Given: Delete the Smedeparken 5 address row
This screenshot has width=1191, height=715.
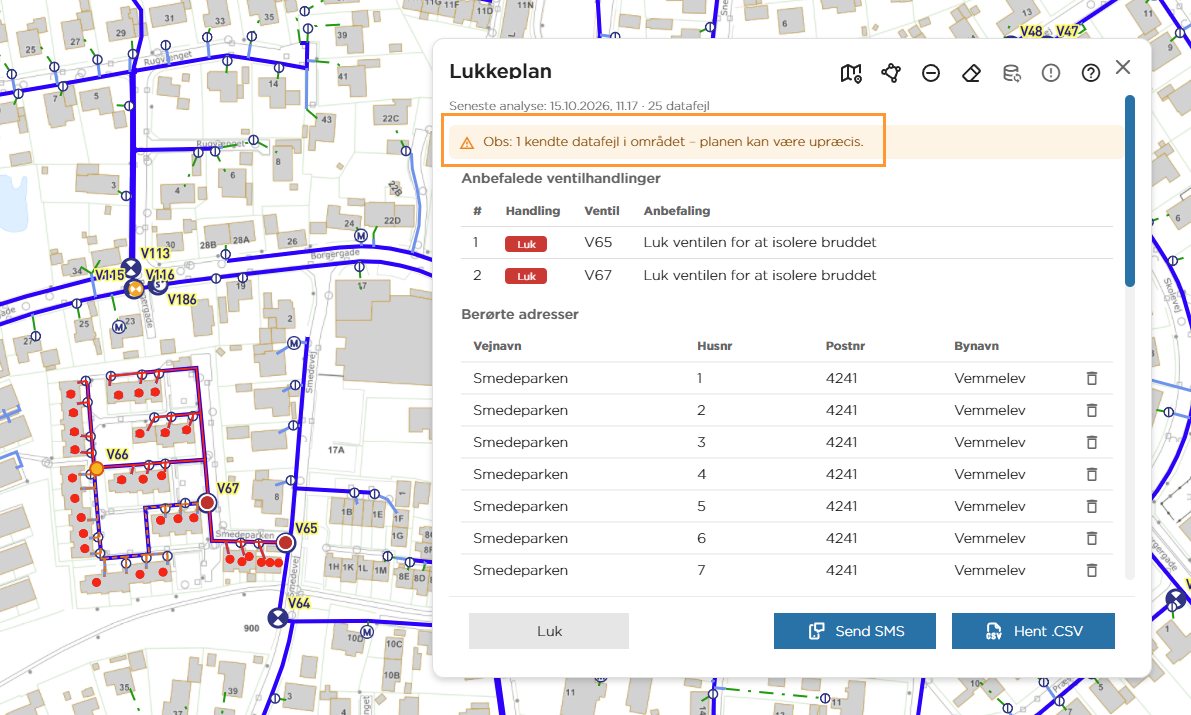Looking at the screenshot, I should (1091, 506).
